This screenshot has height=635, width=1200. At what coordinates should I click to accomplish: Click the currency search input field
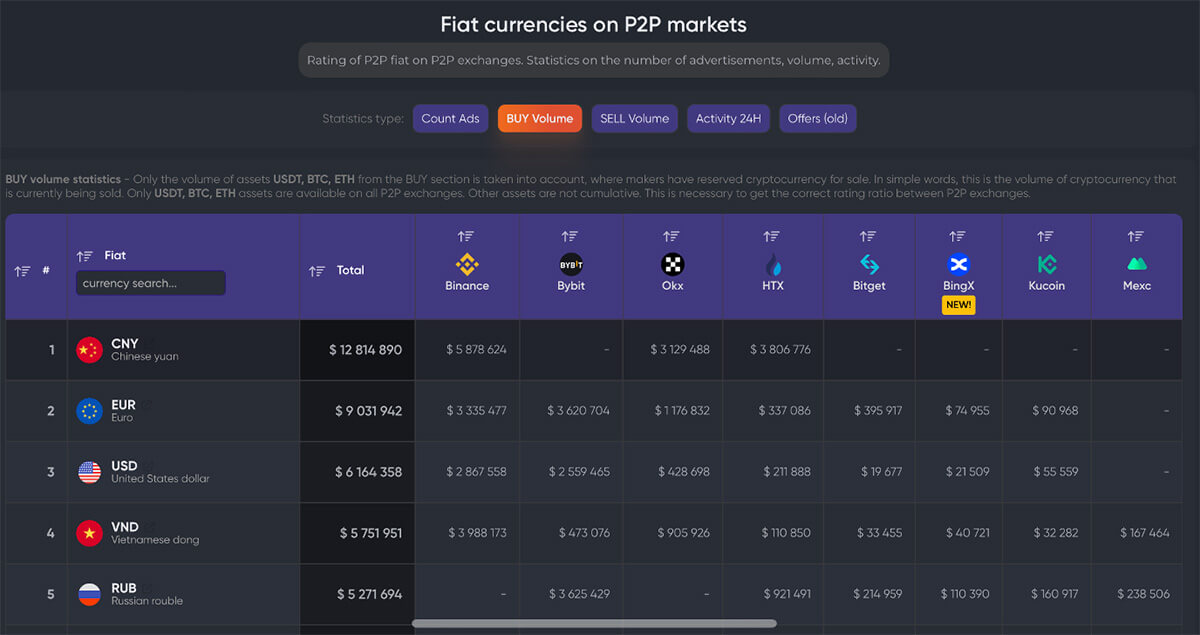(x=150, y=283)
